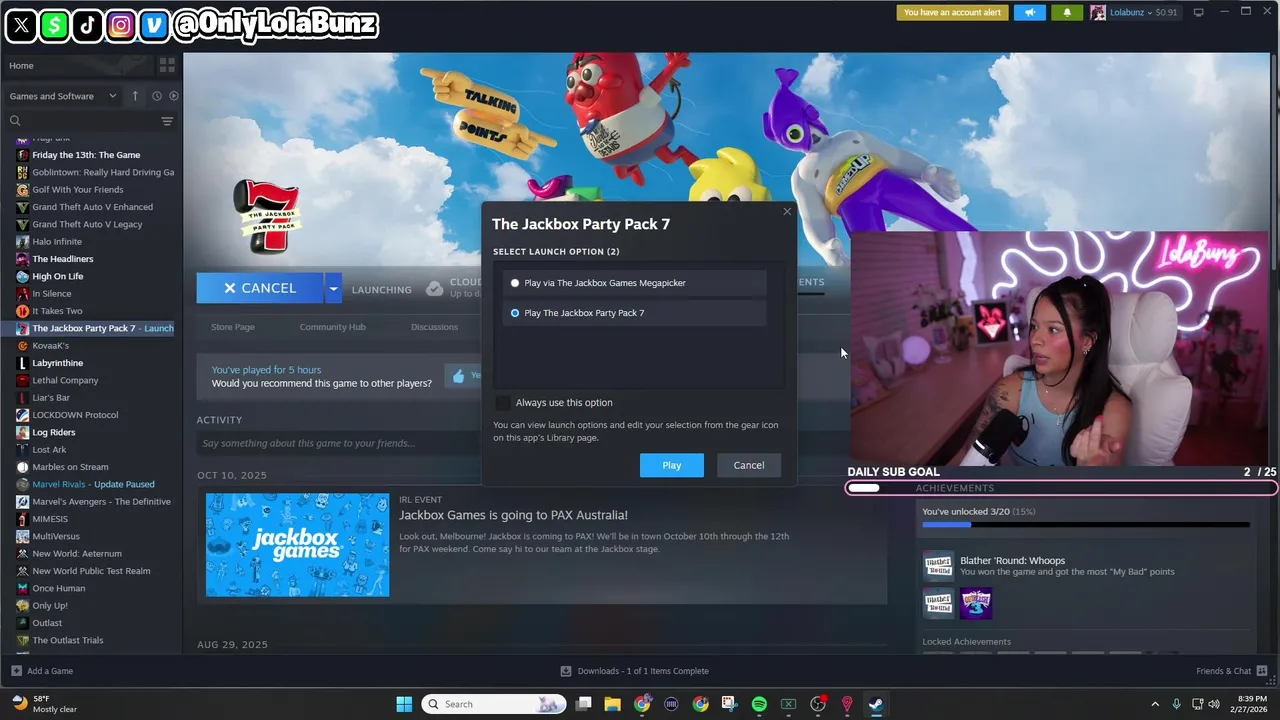Select The Outlast Trials

pos(67,640)
